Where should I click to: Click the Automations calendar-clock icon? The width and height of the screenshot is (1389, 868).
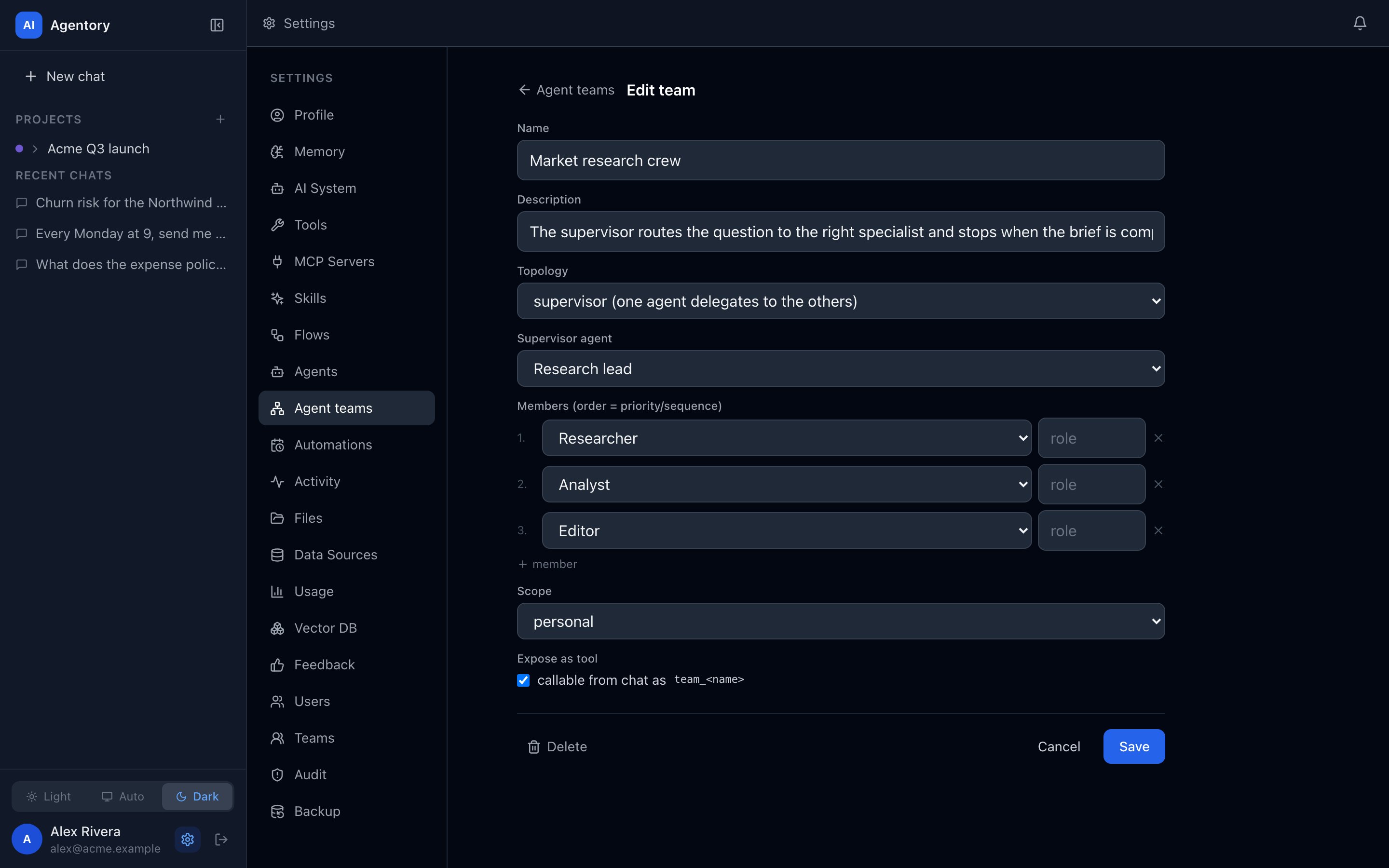[x=277, y=446]
